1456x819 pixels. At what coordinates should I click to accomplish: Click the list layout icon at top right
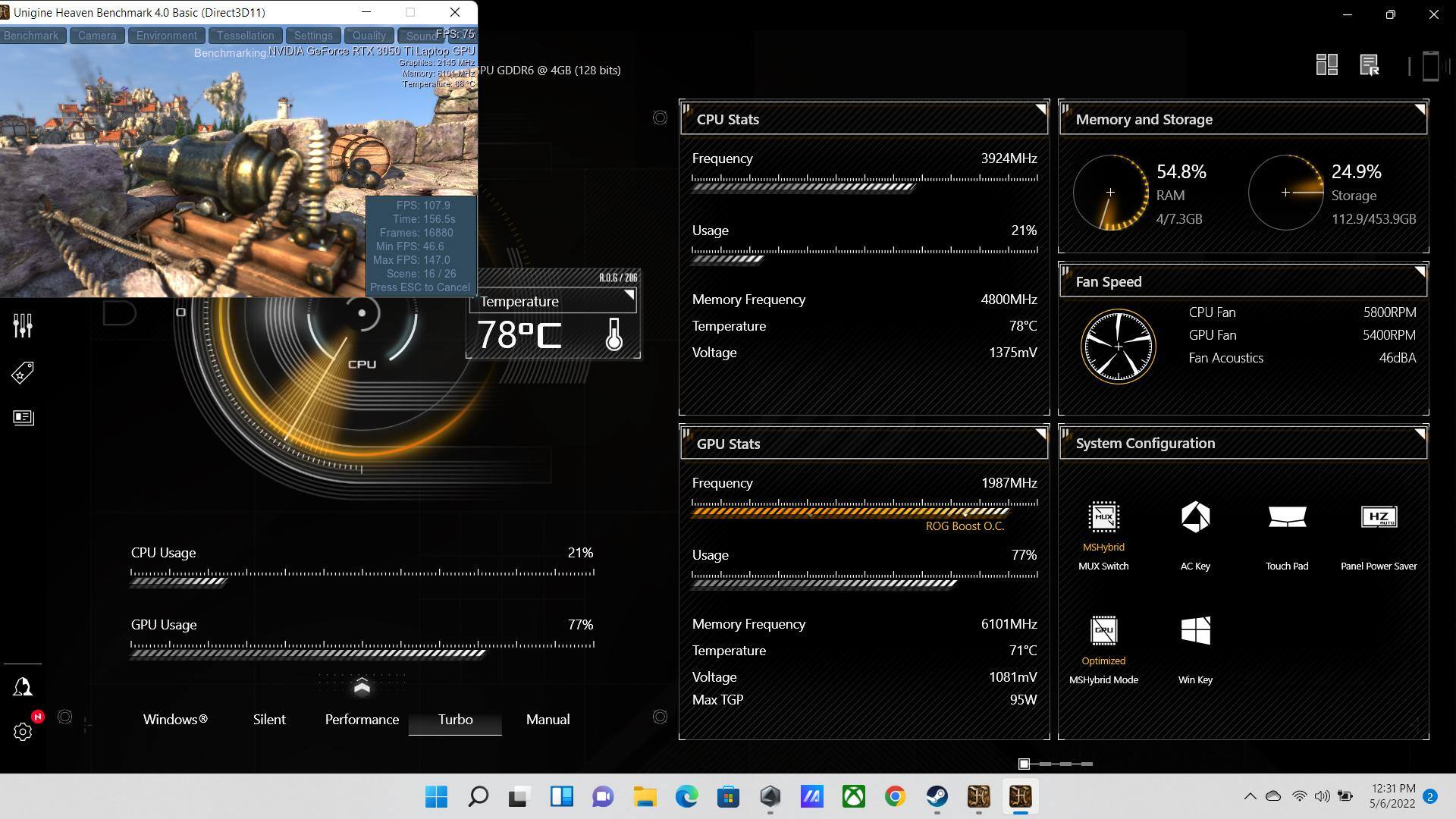[1370, 65]
